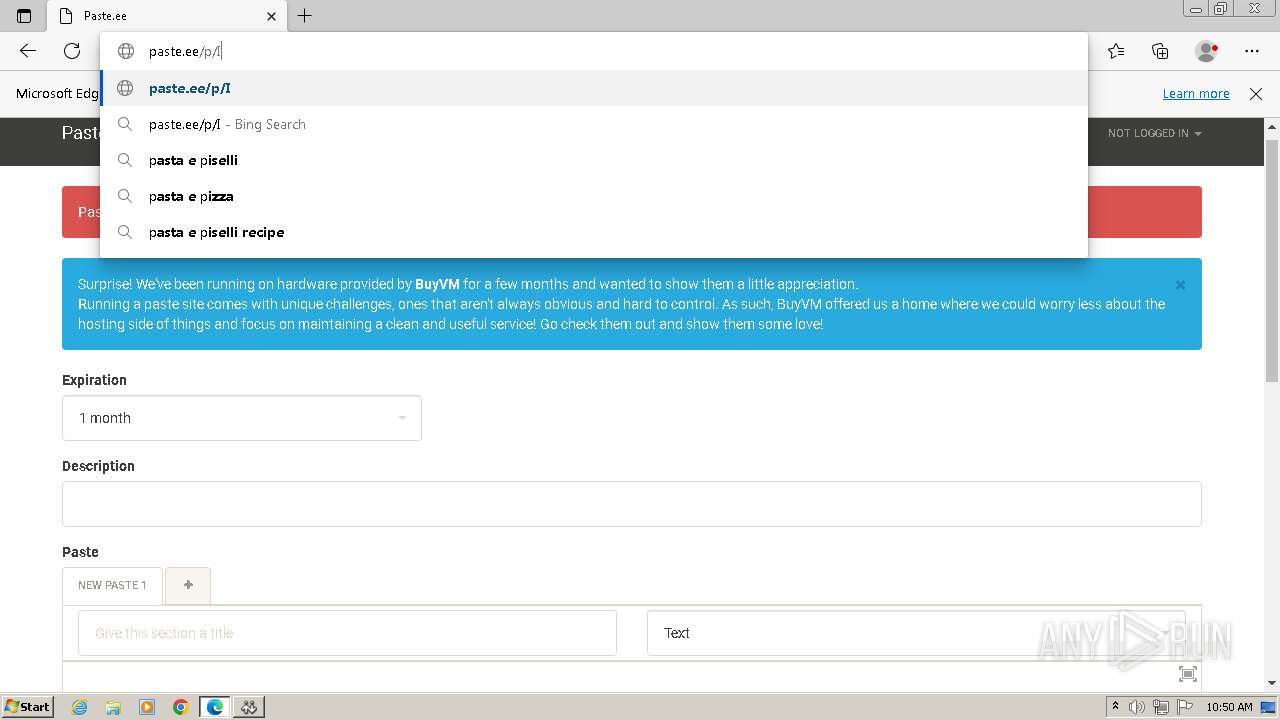Open the Windows Start menu
Viewport: 1280px width, 720px height.
click(28, 707)
